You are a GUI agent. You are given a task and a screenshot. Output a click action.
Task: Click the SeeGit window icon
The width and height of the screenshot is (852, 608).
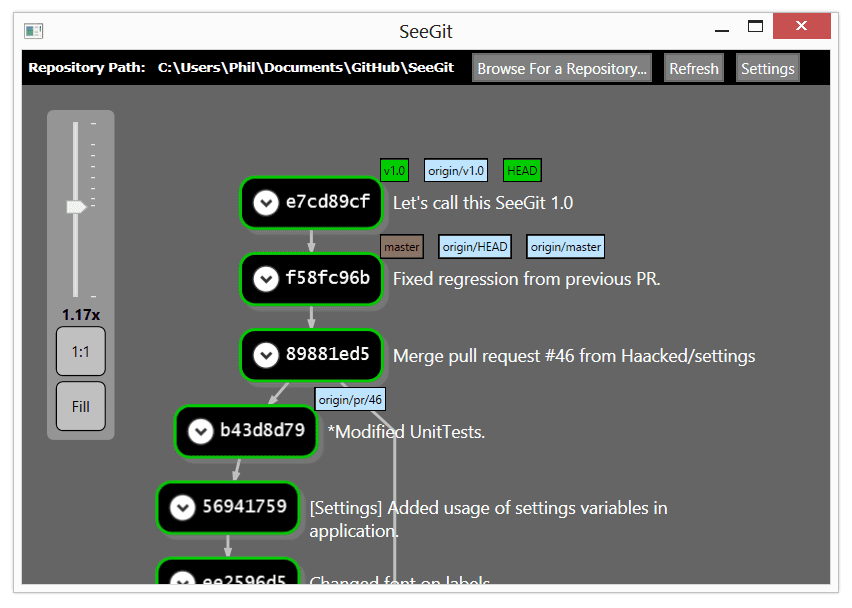(34, 31)
